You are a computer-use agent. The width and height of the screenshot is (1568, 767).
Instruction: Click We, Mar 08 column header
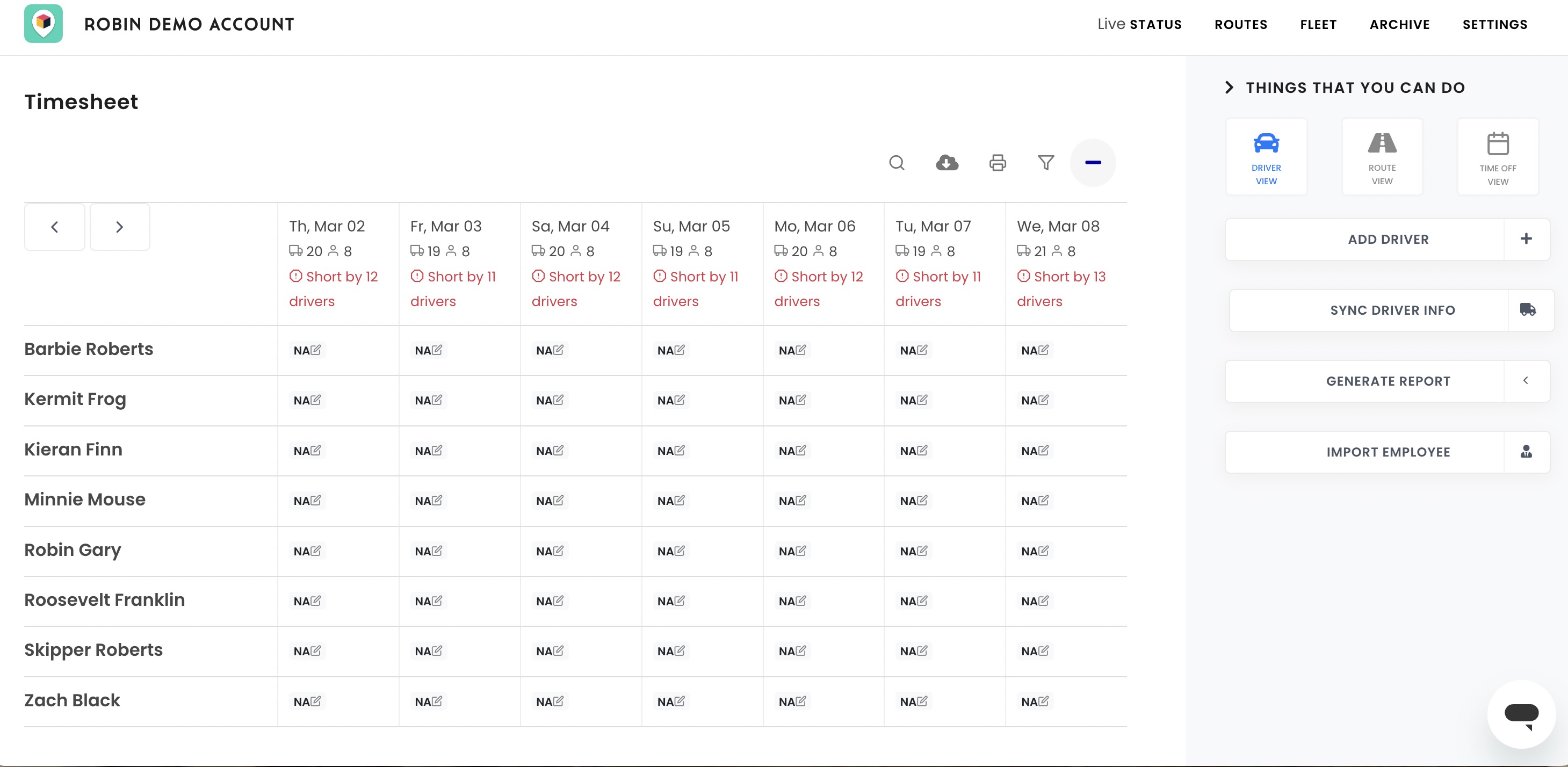coord(1058,227)
